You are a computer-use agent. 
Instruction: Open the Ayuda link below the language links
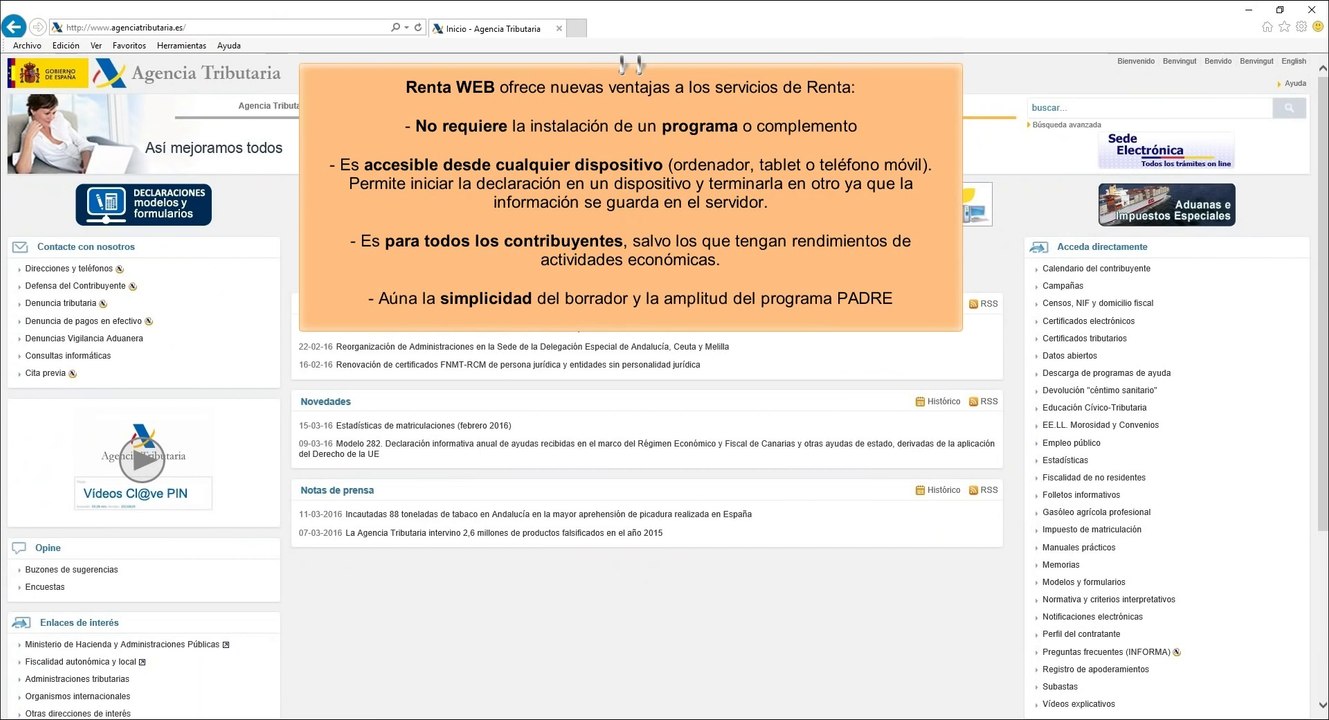1295,84
